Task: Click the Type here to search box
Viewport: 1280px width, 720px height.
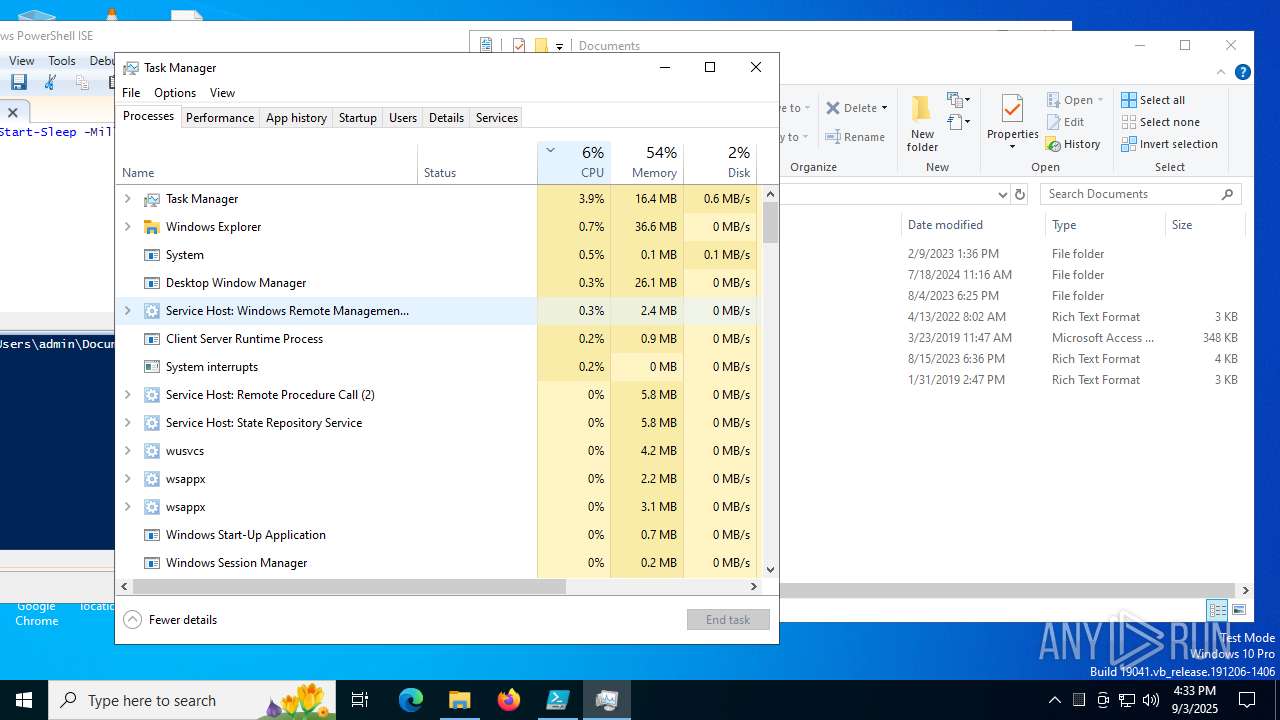Action: point(192,700)
